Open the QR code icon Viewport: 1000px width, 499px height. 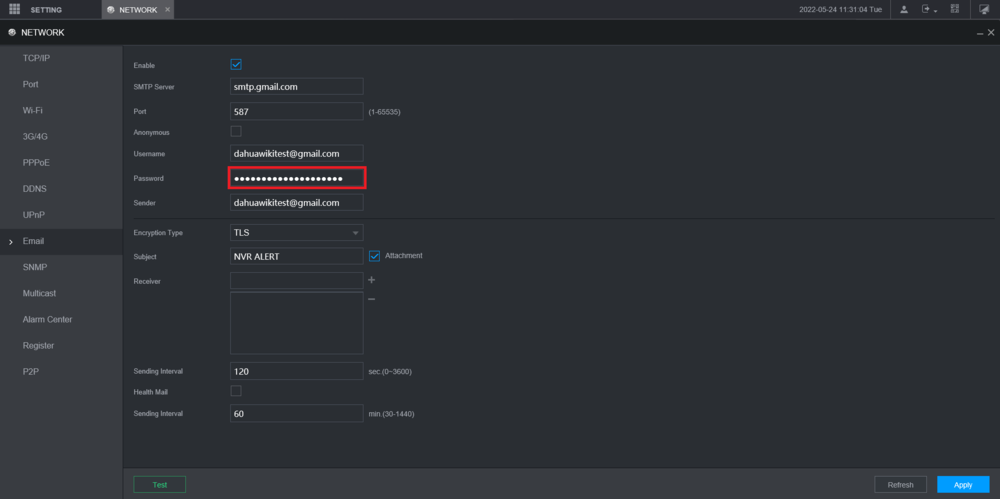pos(955,9)
